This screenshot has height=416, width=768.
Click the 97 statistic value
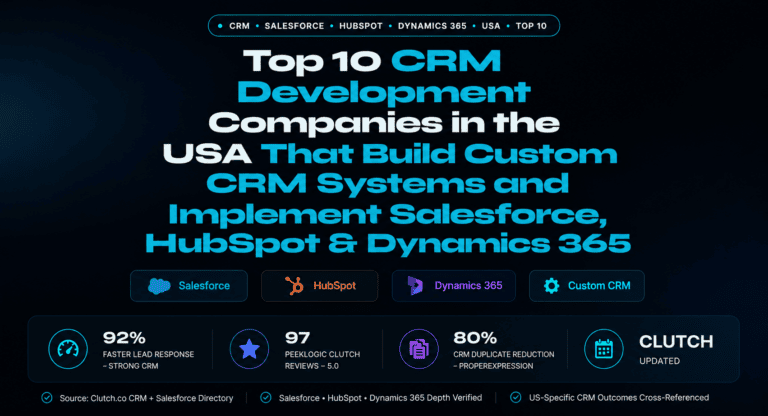297,338
